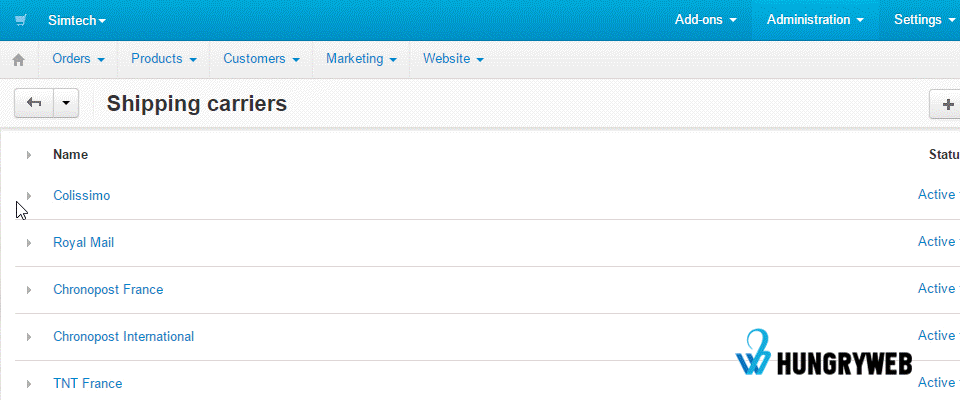This screenshot has height=400, width=960.
Task: Open the Administration menu
Action: (x=815, y=20)
